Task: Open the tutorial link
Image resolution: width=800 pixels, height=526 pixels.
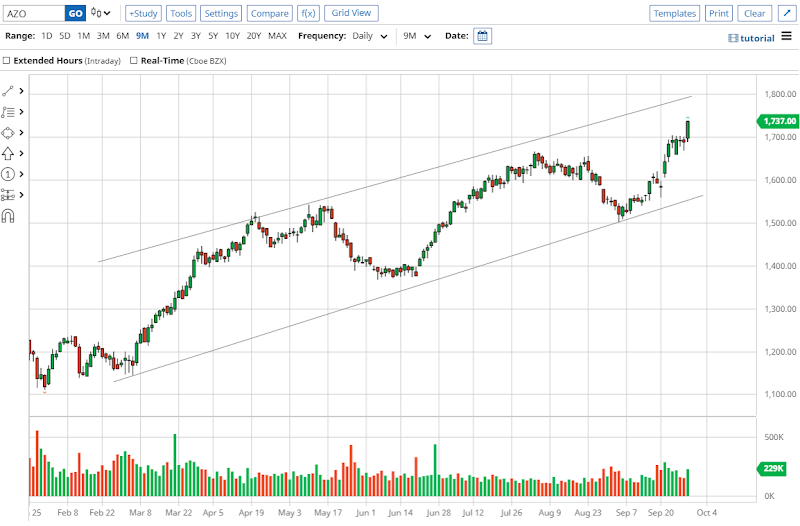Action: pyautogui.click(x=752, y=37)
